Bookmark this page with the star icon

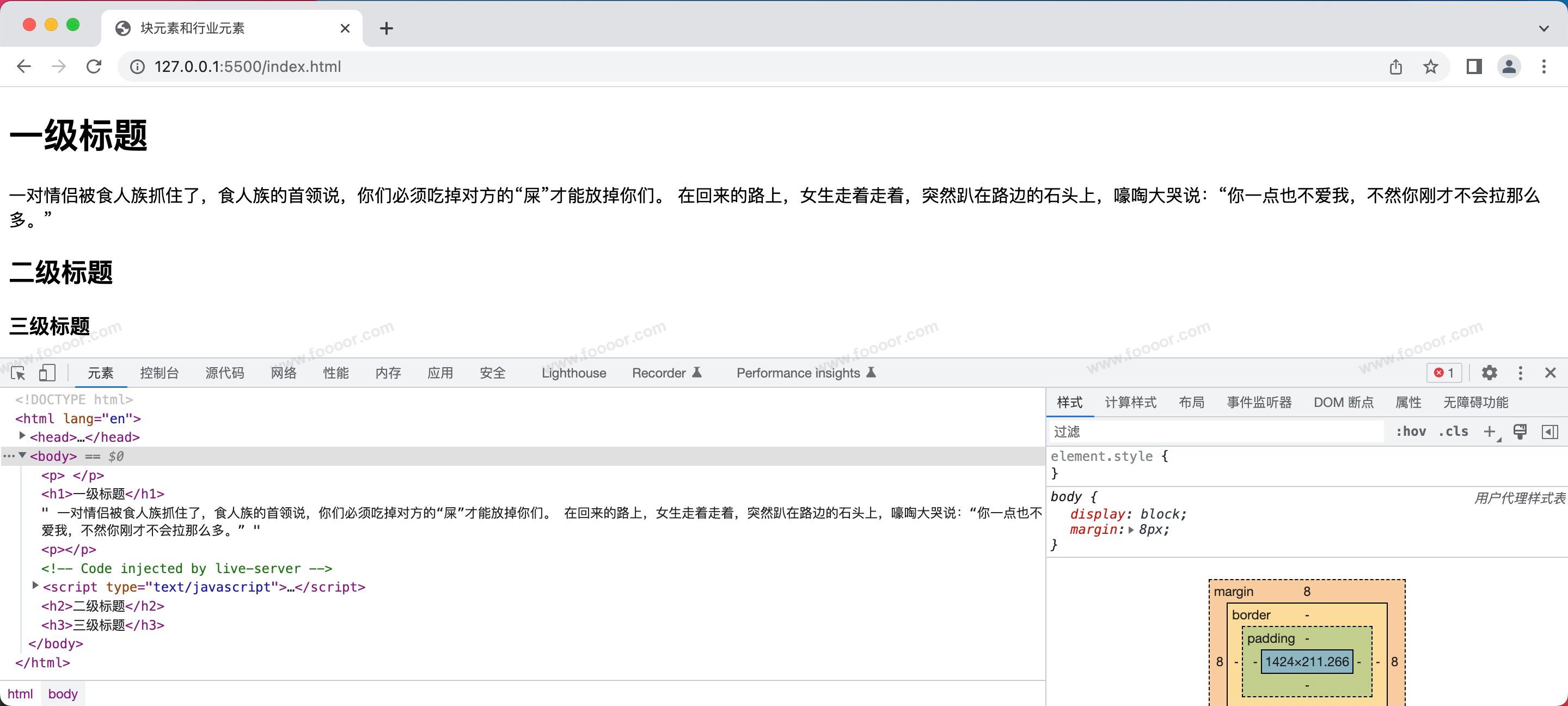tap(1430, 66)
